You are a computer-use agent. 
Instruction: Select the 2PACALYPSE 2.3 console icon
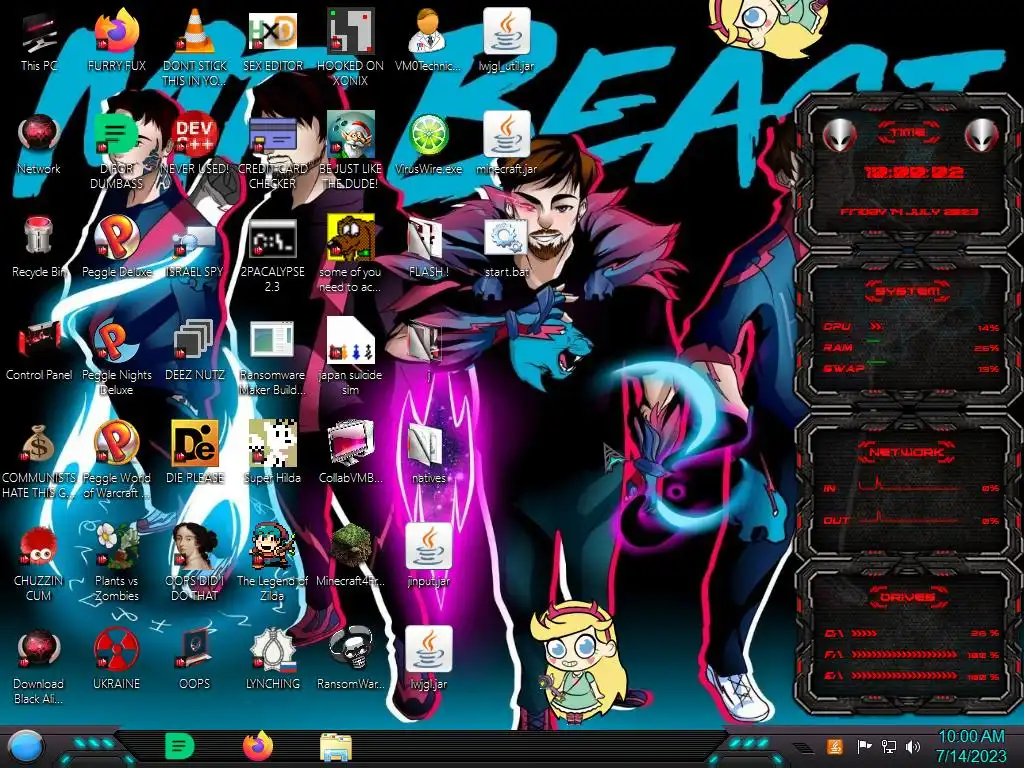point(273,254)
